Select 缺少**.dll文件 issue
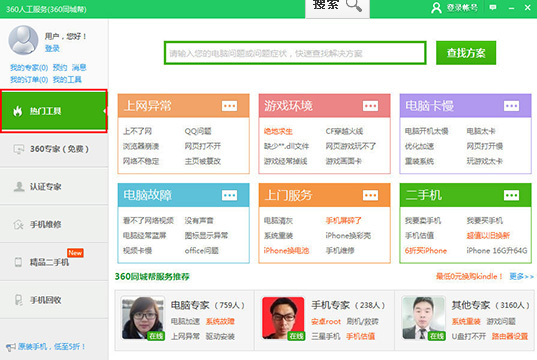The image size is (537, 360). click(286, 146)
